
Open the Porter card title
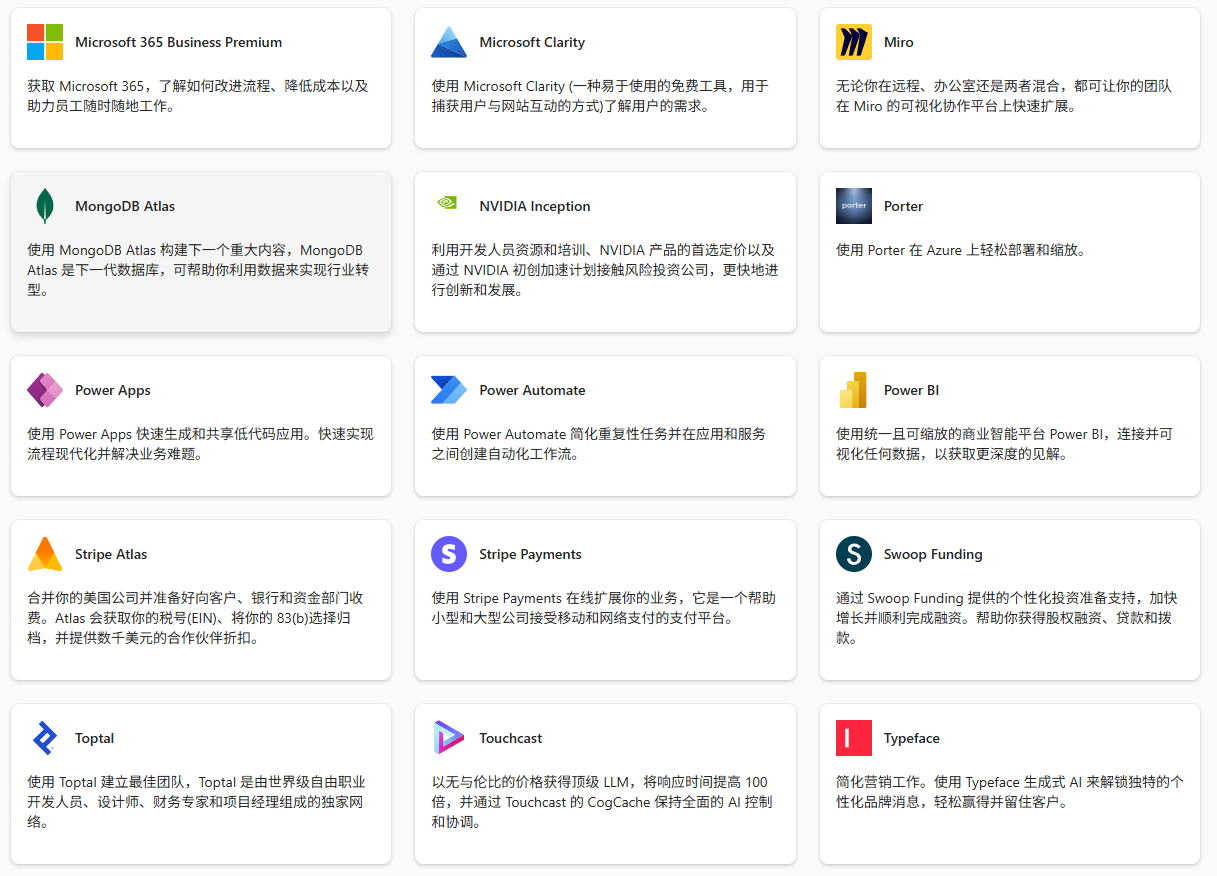(x=903, y=206)
